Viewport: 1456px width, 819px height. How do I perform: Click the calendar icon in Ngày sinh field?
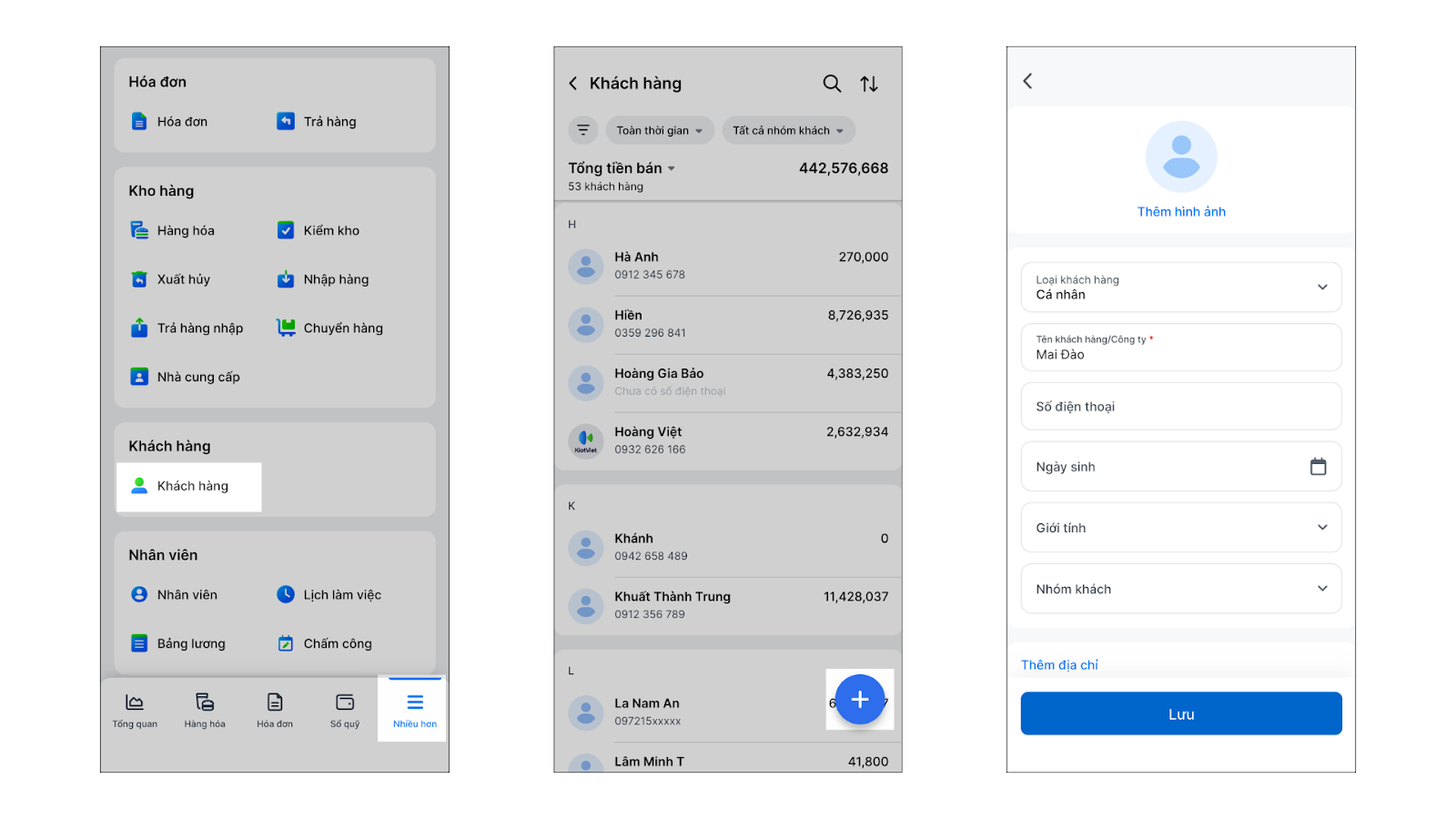[1318, 467]
